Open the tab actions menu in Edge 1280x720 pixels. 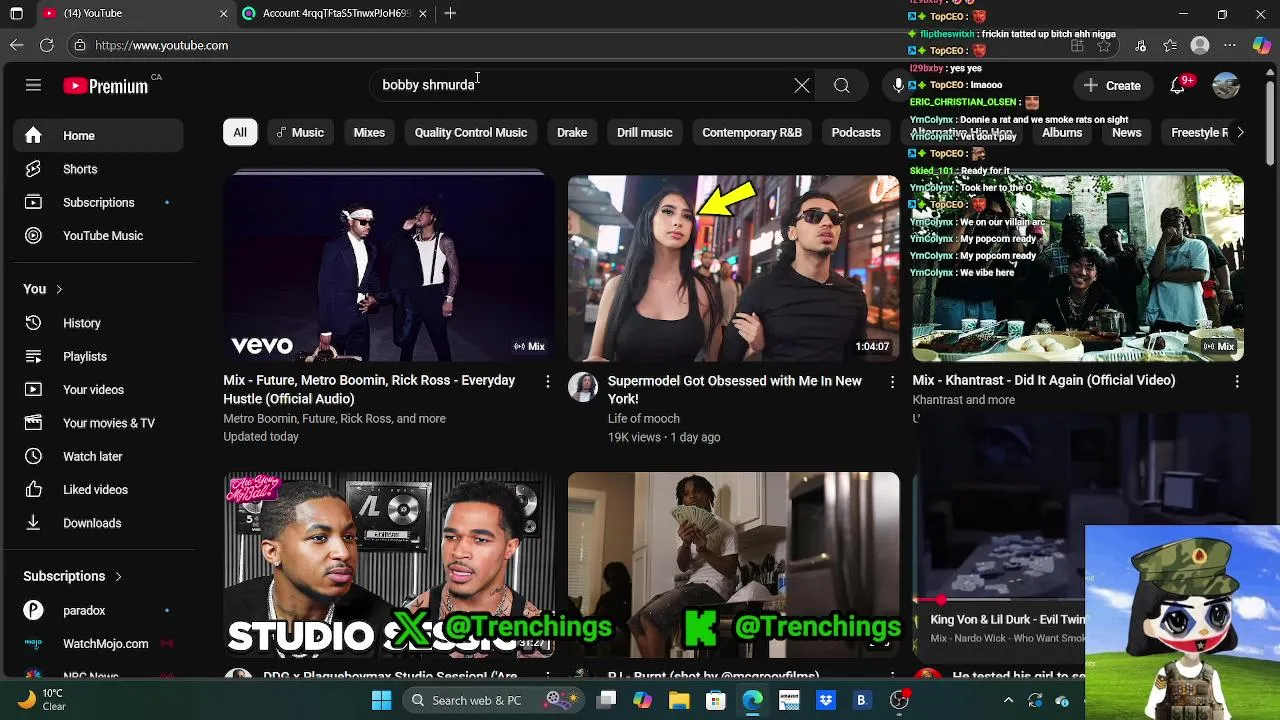17,13
